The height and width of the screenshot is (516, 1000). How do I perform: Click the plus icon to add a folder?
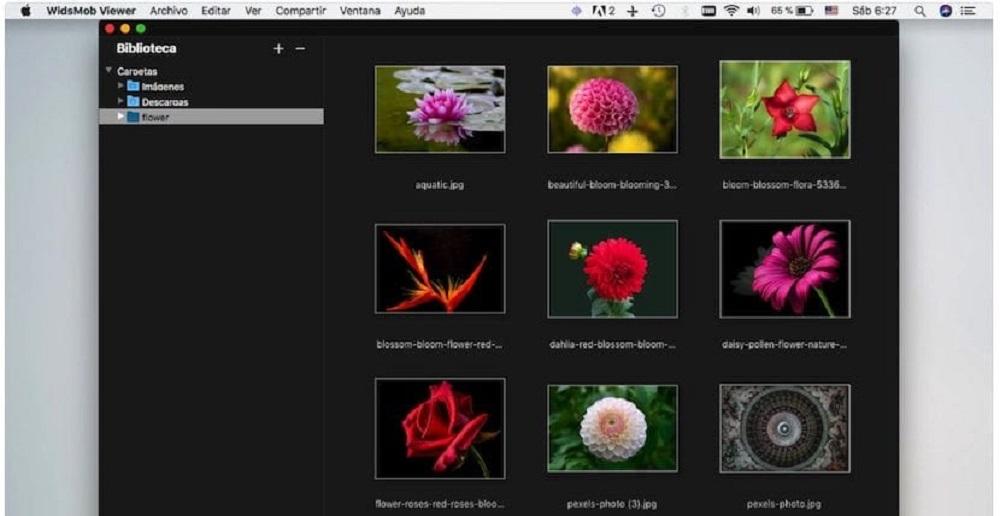(278, 49)
